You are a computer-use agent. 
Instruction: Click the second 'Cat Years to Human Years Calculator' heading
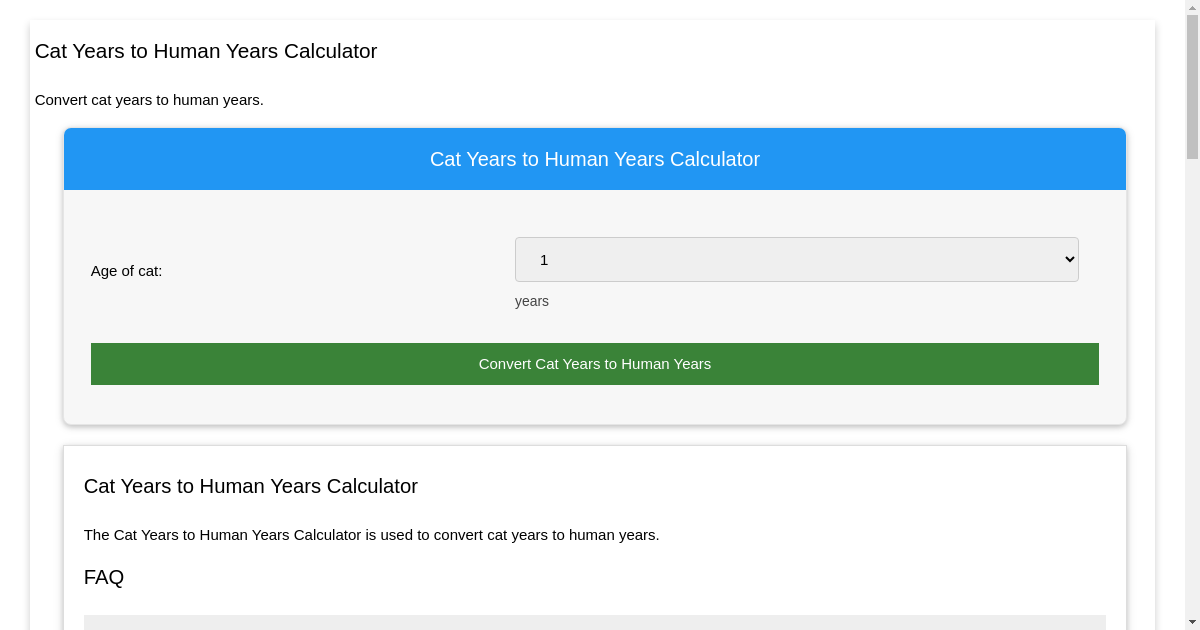point(250,486)
